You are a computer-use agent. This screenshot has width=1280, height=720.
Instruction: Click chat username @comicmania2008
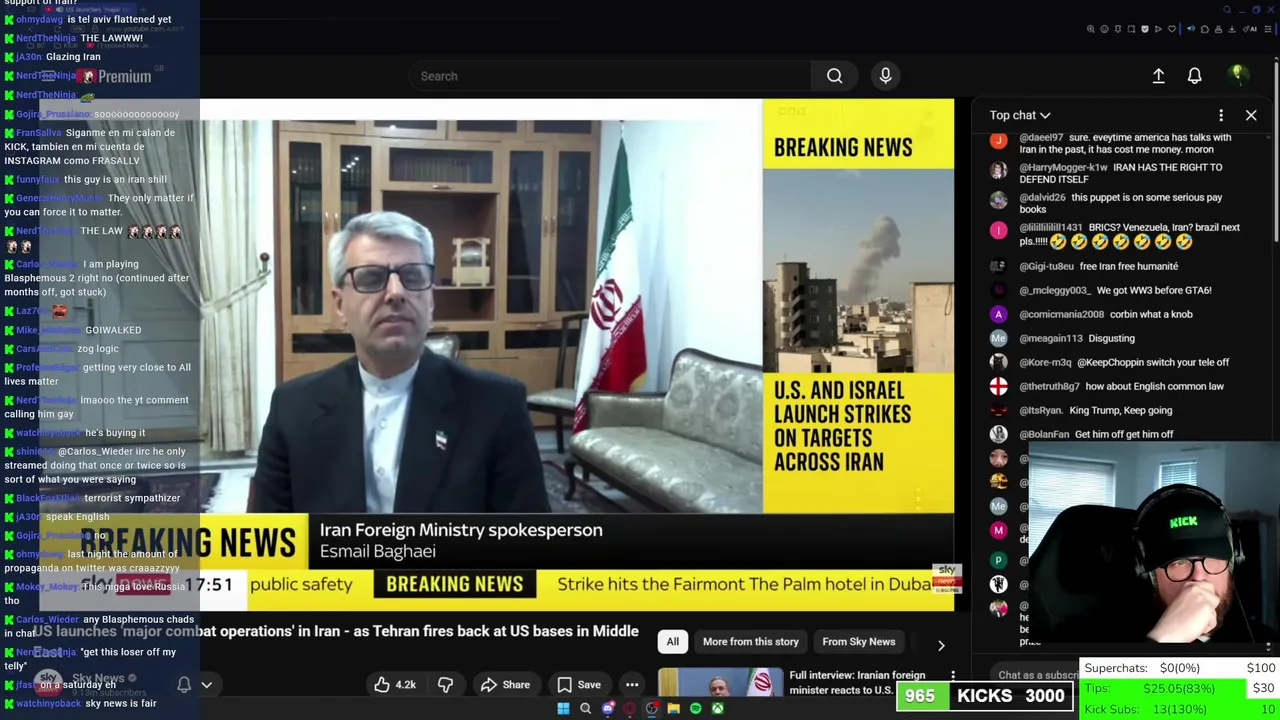[x=1062, y=314]
